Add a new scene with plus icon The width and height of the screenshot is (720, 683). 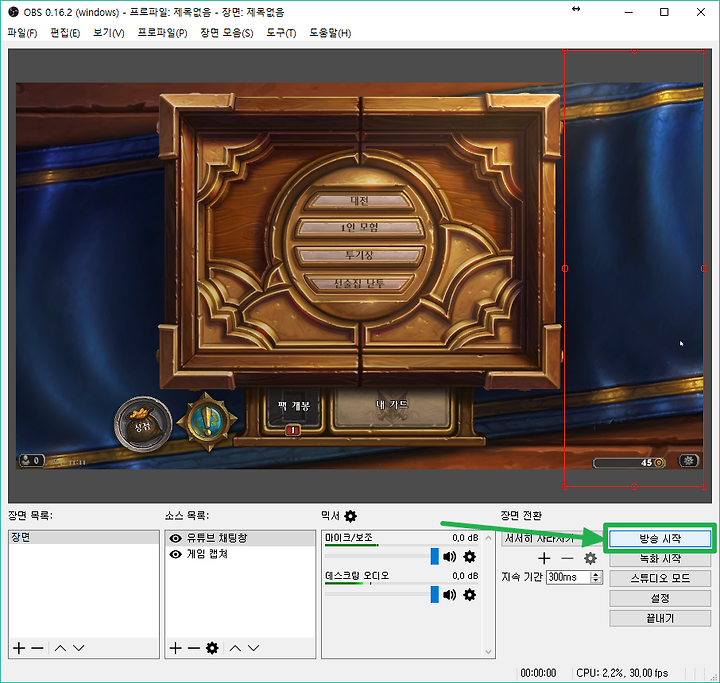tap(19, 648)
